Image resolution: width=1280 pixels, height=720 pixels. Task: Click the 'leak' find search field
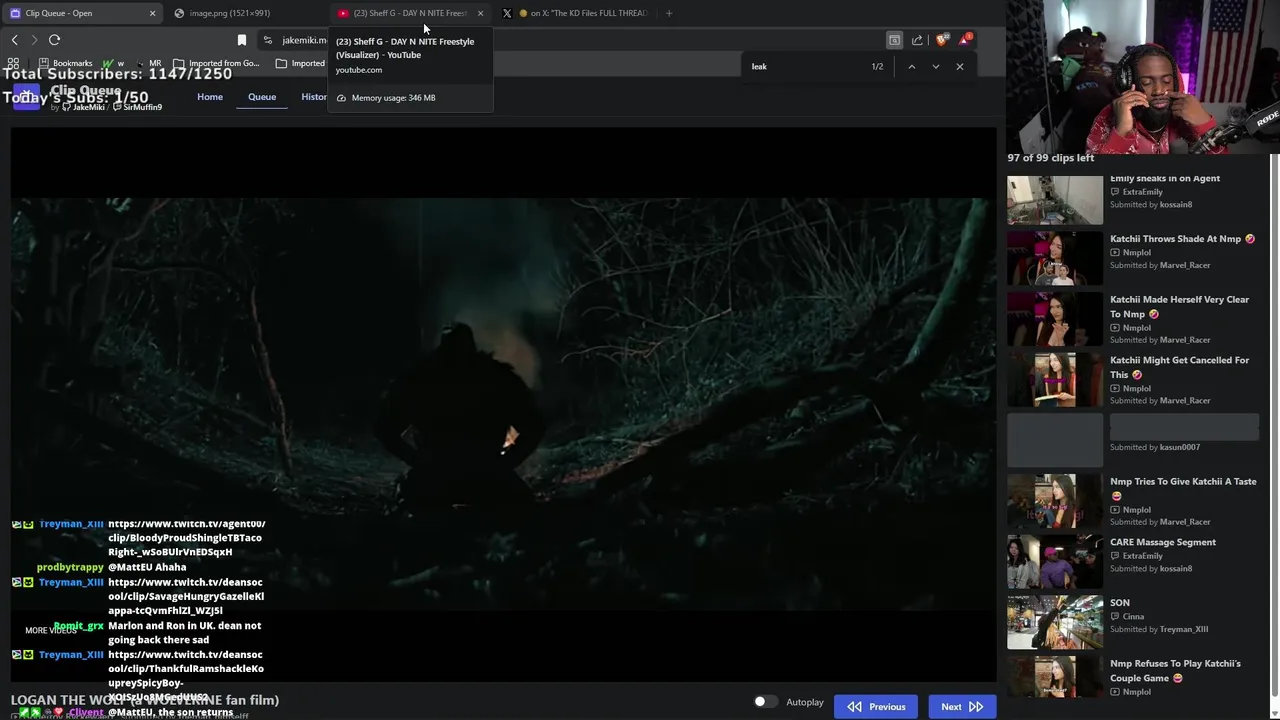click(805, 67)
